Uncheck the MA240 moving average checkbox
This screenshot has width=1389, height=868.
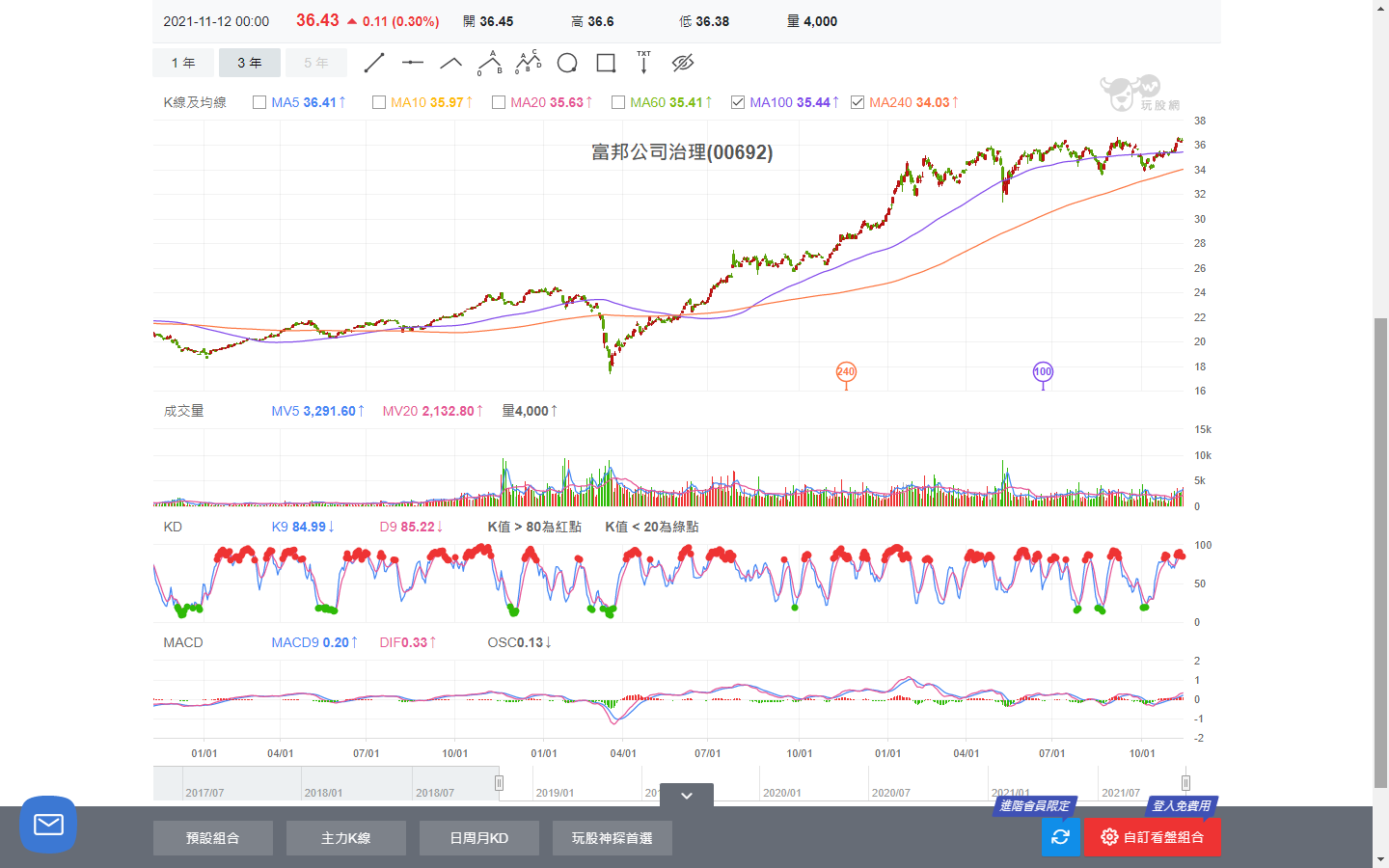click(858, 102)
